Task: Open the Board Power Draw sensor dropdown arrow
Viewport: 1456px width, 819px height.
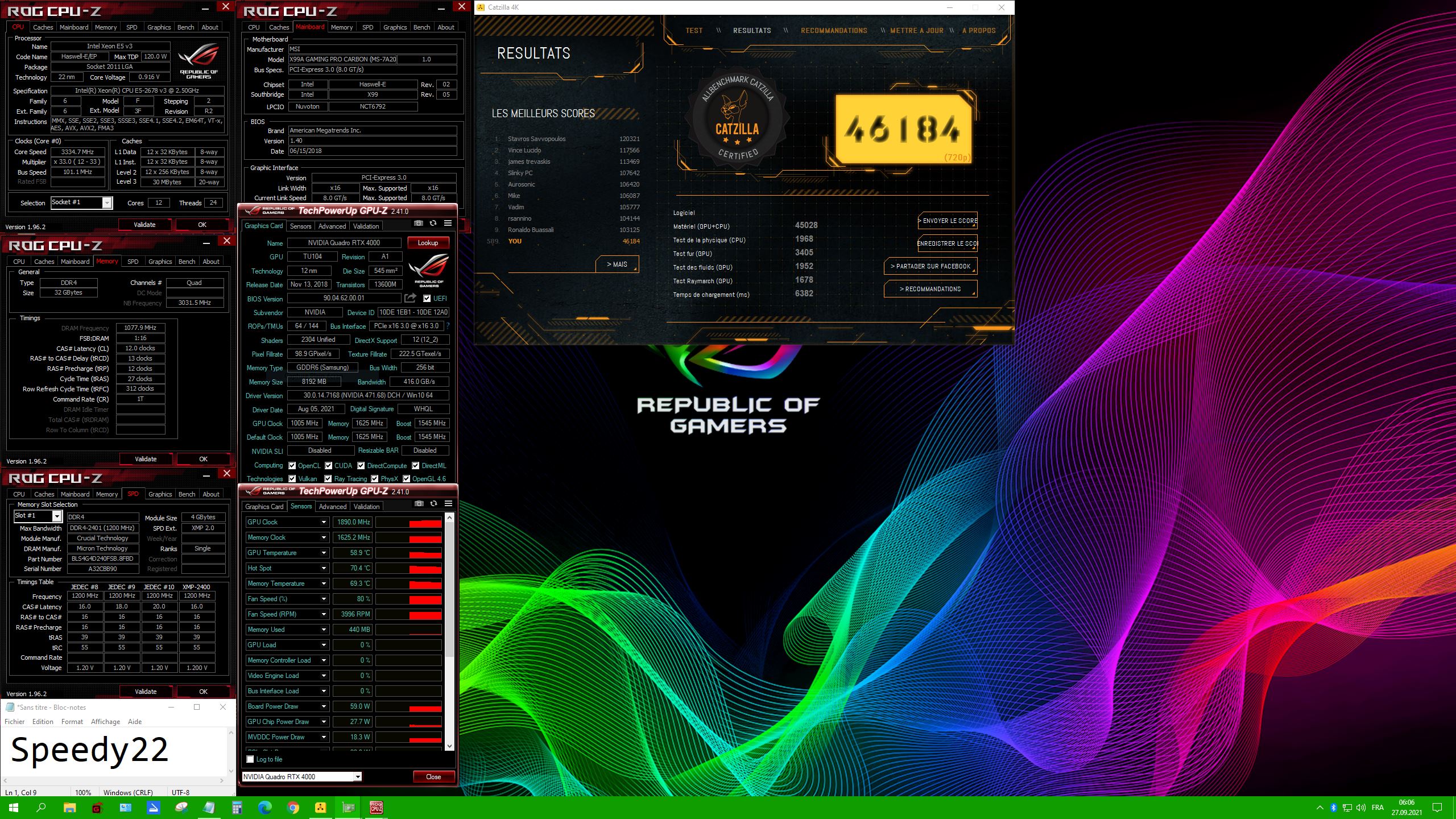Action: 324,706
